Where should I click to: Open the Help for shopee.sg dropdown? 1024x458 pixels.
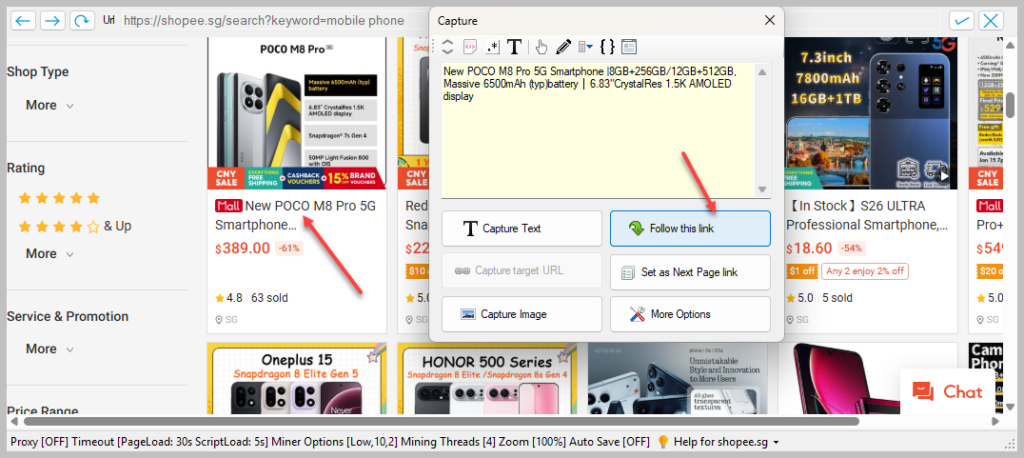point(717,442)
